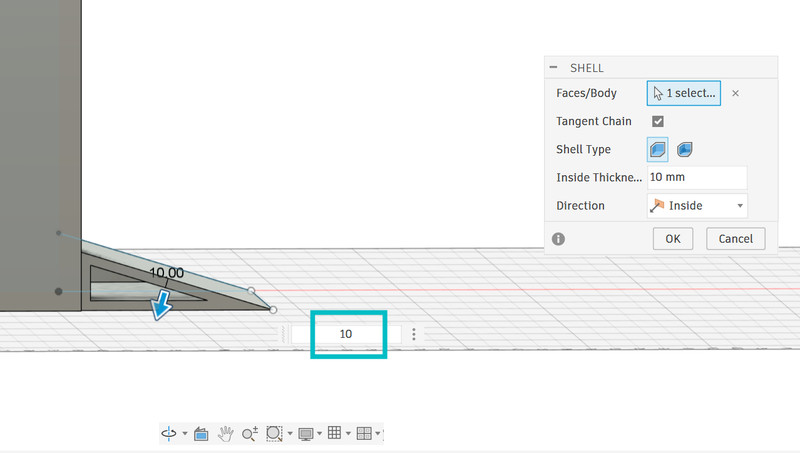800x453 pixels.
Task: Click the drag grip left of value input
Action: 283,334
